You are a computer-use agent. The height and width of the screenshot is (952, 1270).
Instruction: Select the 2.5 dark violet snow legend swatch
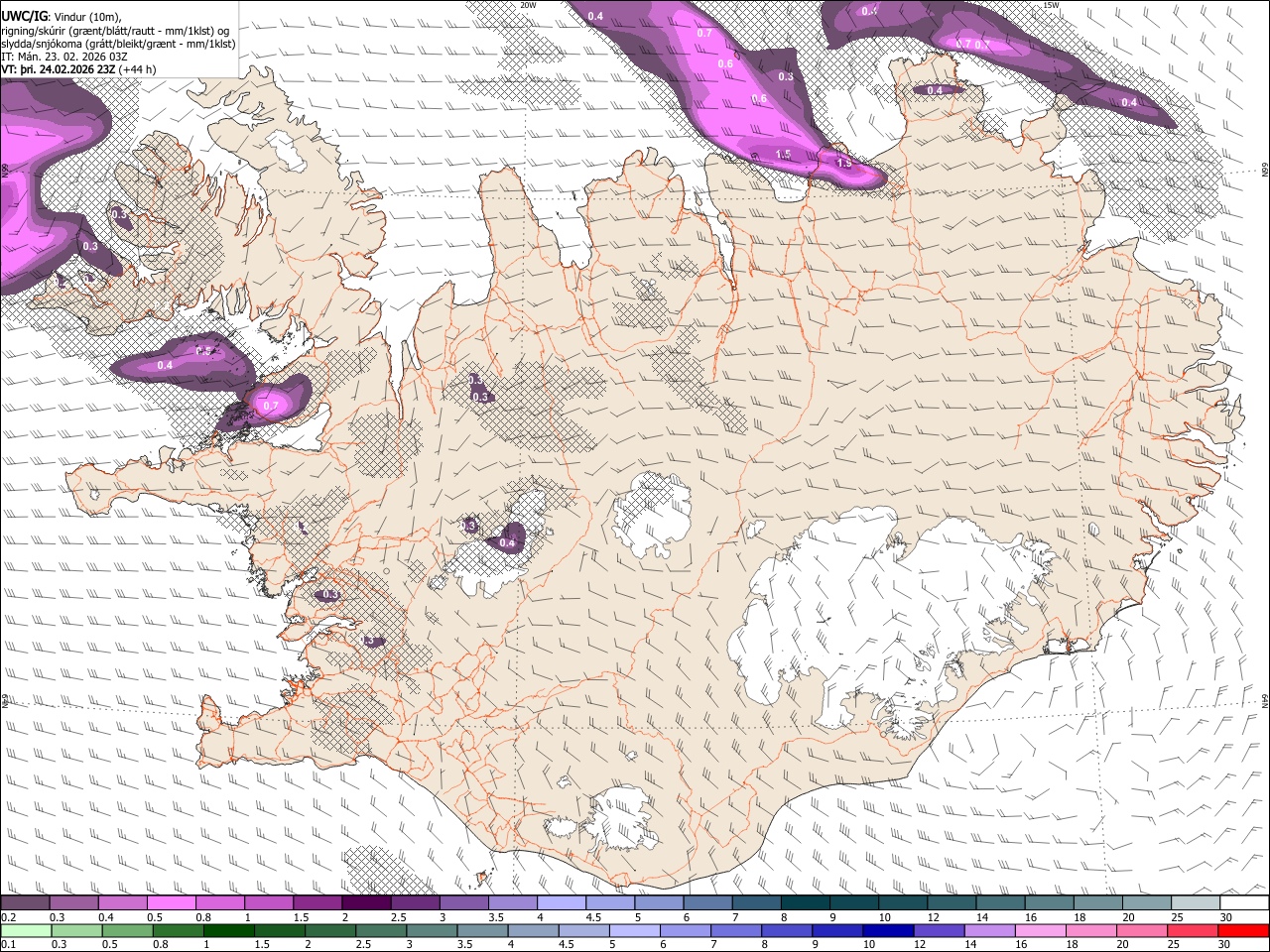[x=415, y=903]
